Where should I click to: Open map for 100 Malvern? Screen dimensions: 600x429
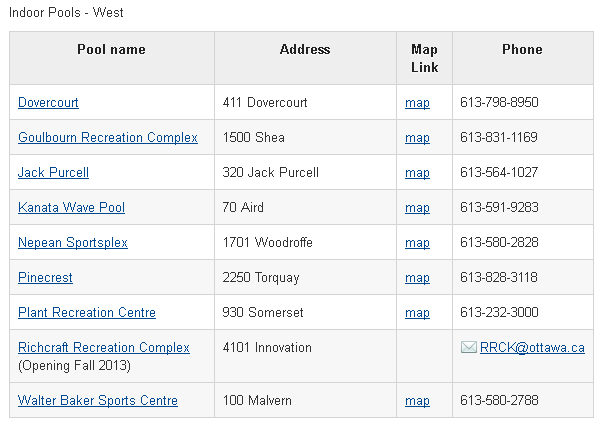pos(417,401)
